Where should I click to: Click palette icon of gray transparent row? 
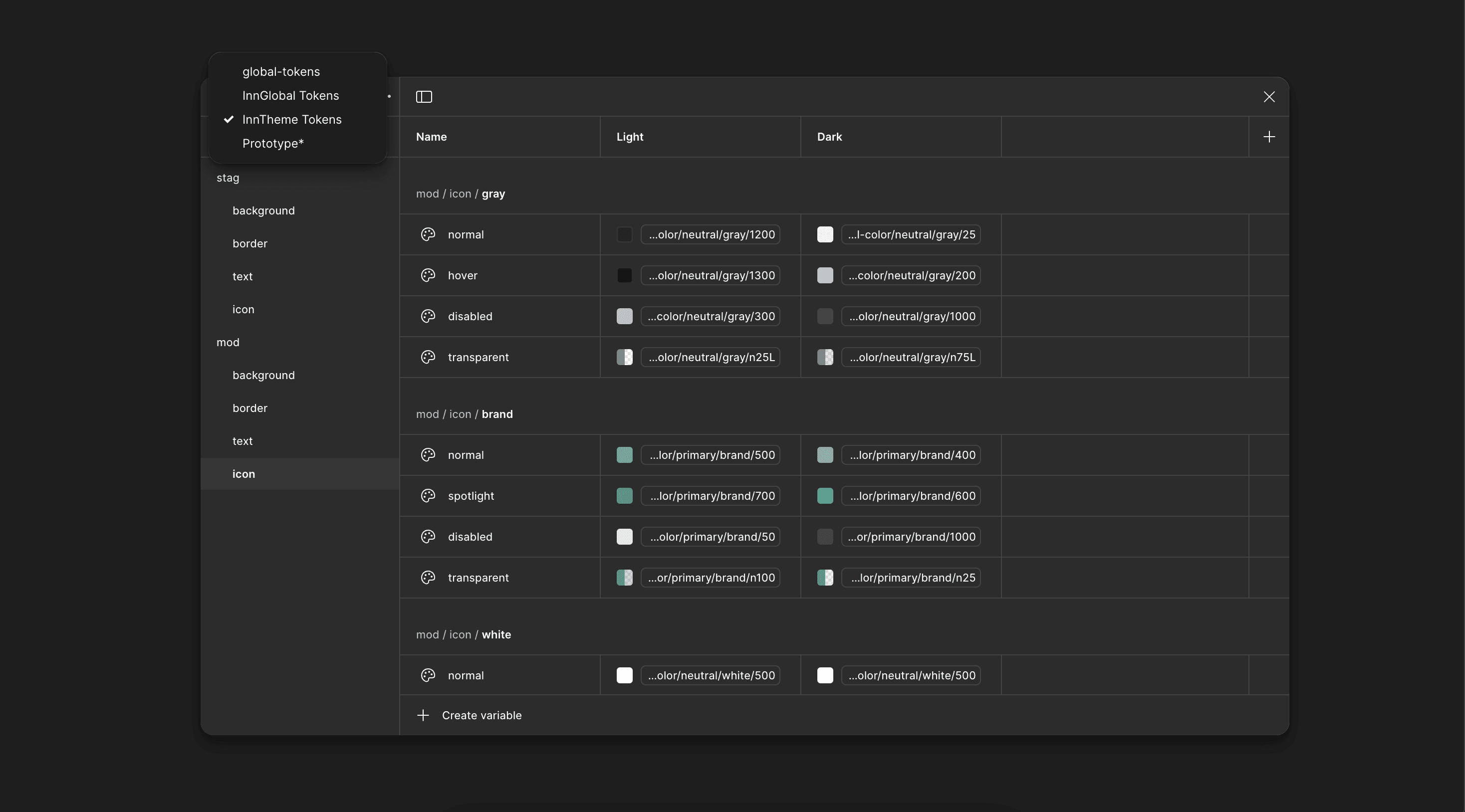(x=428, y=357)
